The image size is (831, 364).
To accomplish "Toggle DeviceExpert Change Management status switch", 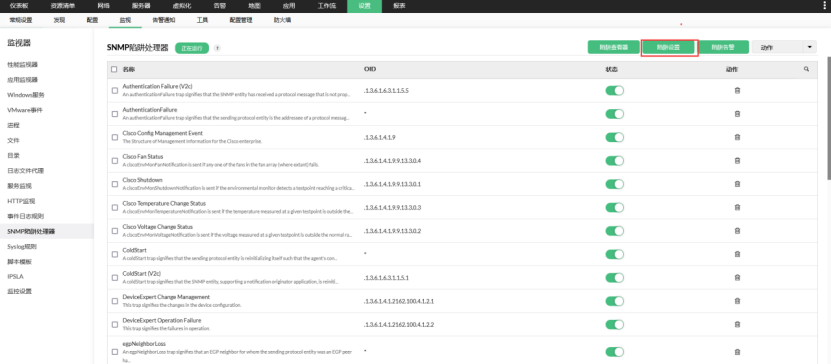I will pos(615,301).
